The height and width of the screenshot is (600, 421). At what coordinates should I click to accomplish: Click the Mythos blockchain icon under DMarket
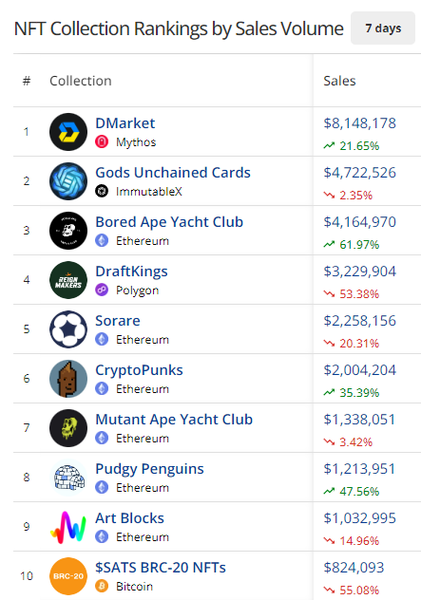[101, 142]
